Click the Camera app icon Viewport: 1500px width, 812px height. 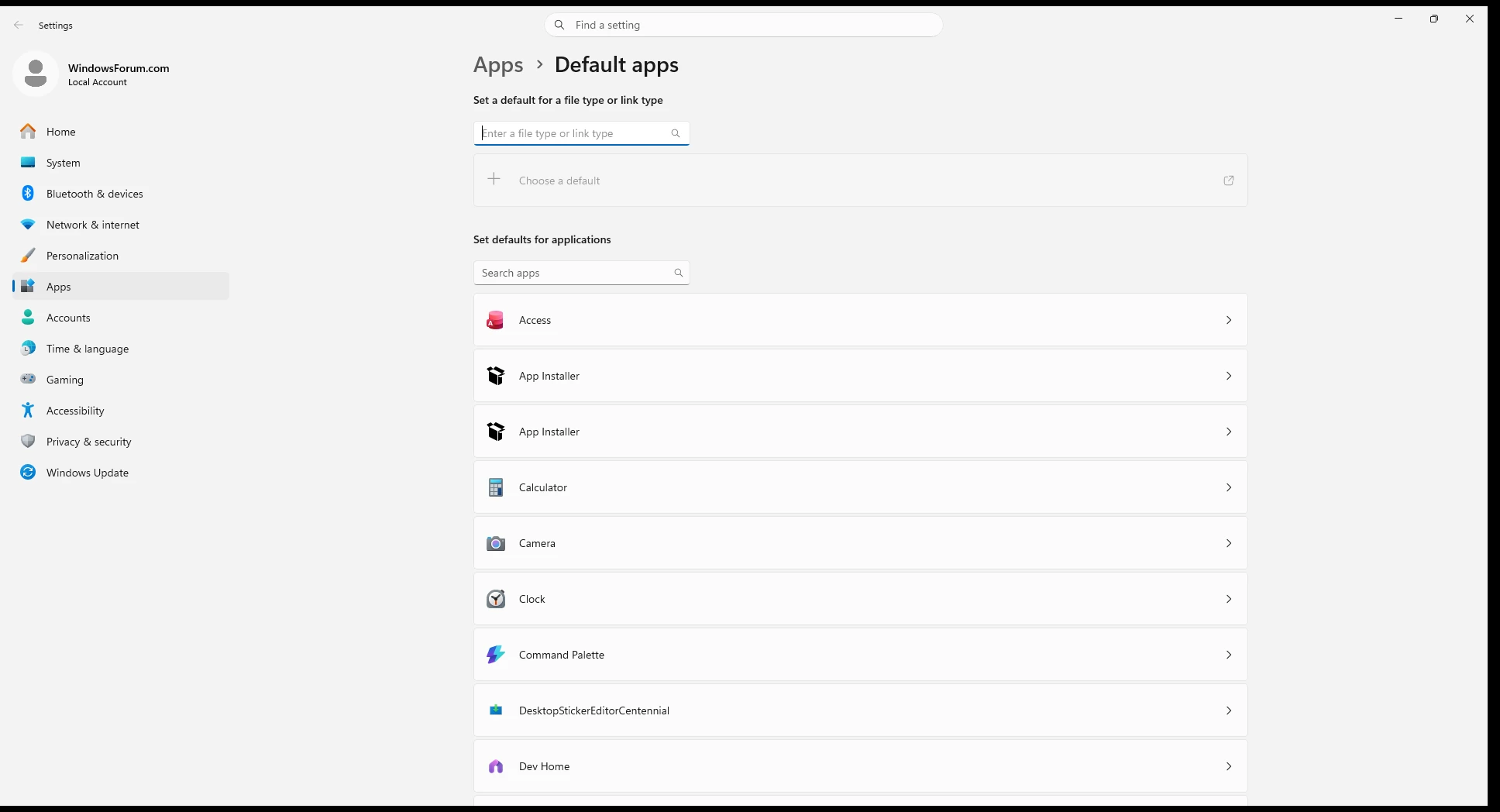pos(496,543)
